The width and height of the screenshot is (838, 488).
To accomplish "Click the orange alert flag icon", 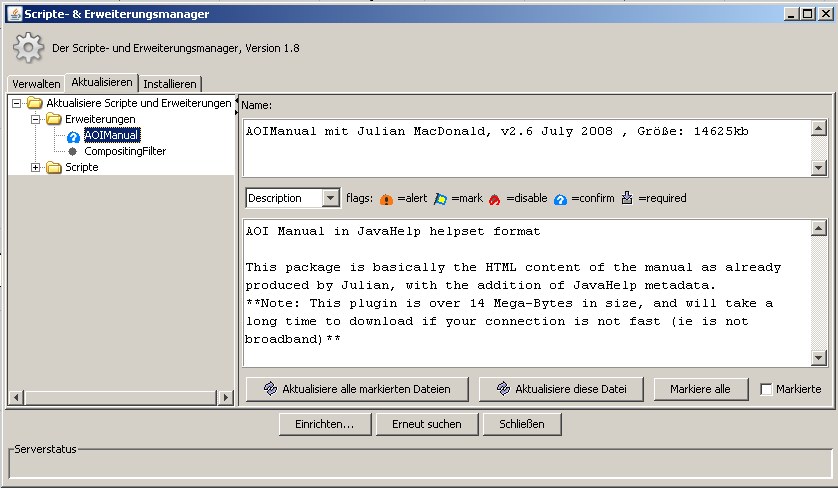I will pos(386,199).
